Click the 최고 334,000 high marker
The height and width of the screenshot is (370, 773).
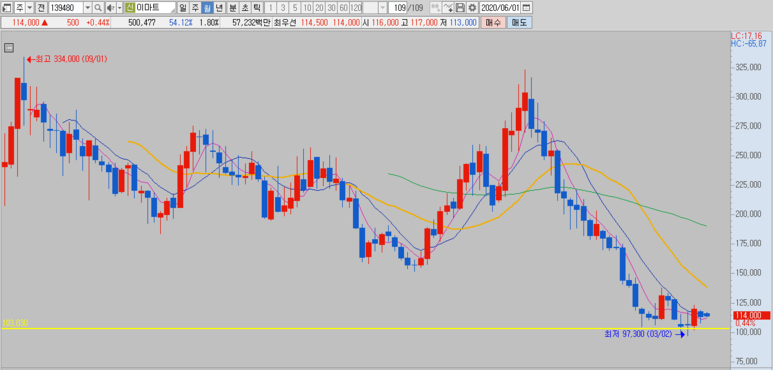67,59
